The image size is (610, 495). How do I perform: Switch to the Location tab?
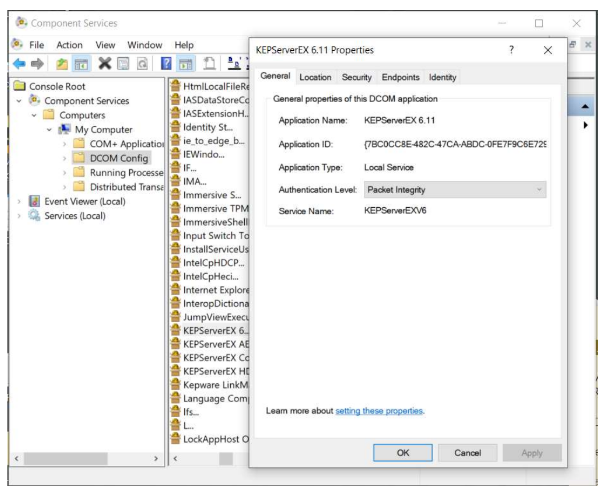point(315,77)
